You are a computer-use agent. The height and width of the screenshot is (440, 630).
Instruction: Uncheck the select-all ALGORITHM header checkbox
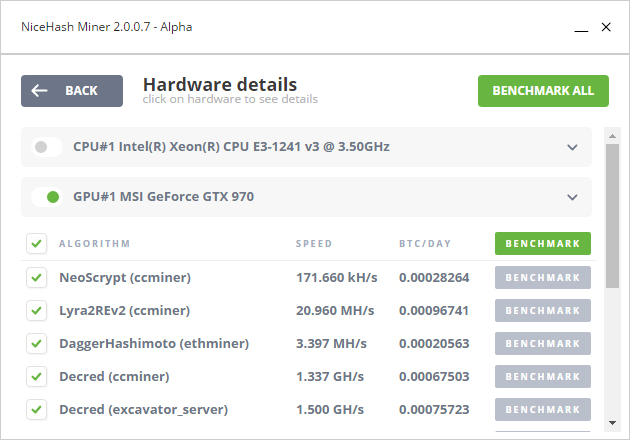point(37,244)
